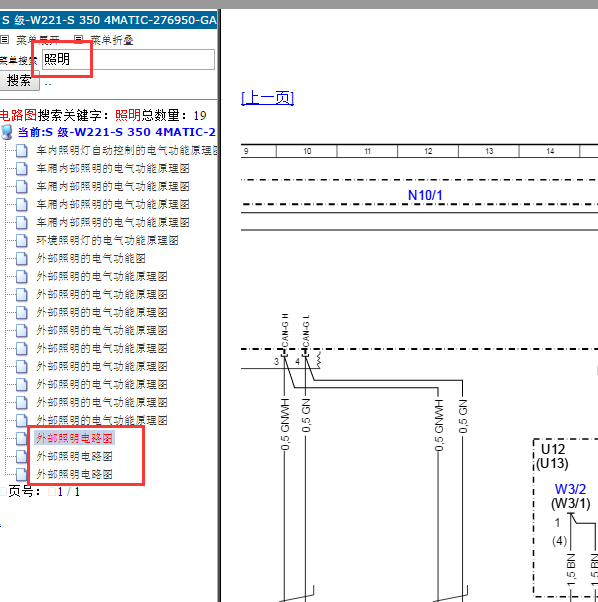The height and width of the screenshot is (602, 598).
Task: Open 车内照明灯自动控制的电气功能原理图 entry
Action: pos(127,150)
